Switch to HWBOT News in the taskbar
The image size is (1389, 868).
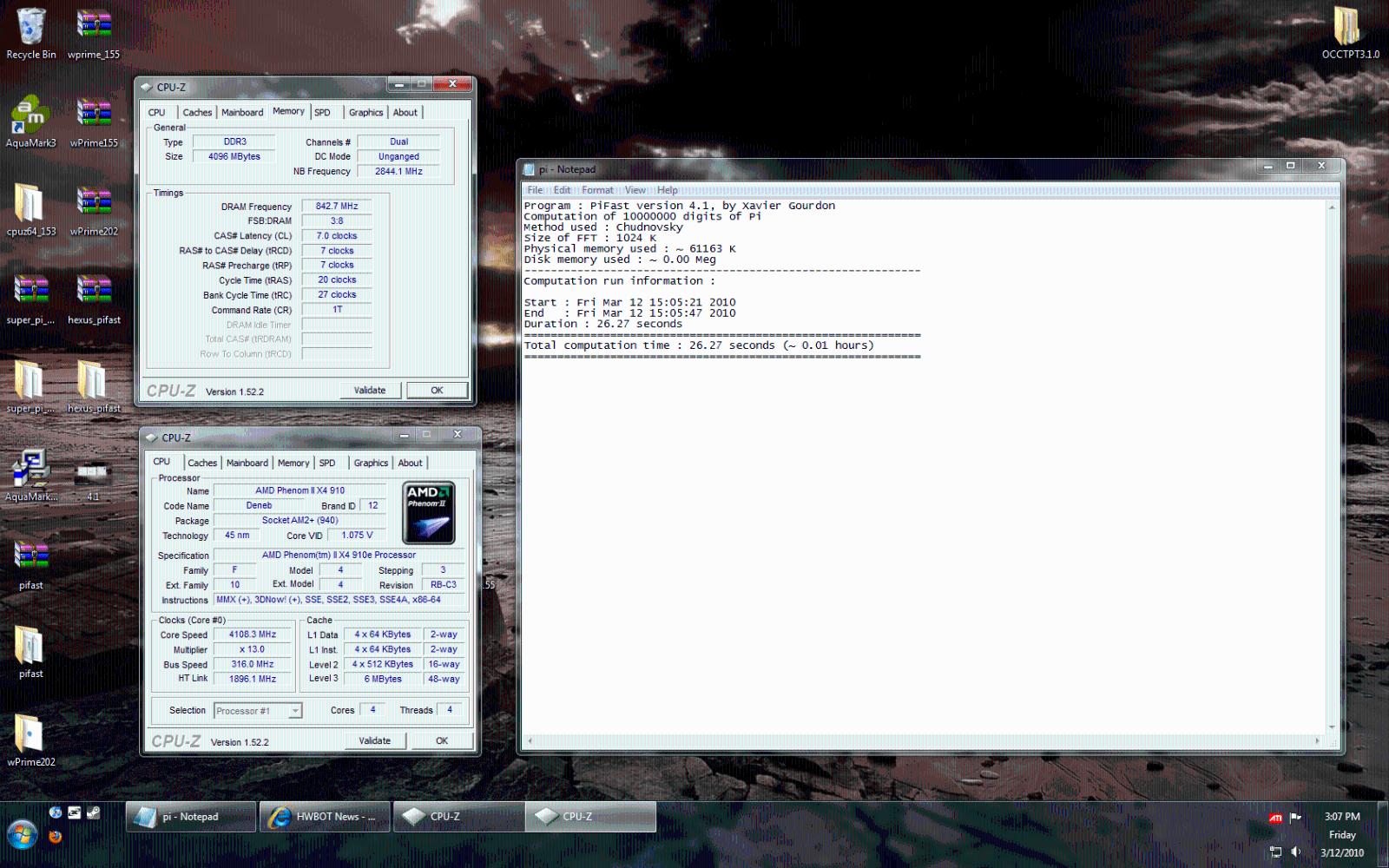[x=324, y=817]
